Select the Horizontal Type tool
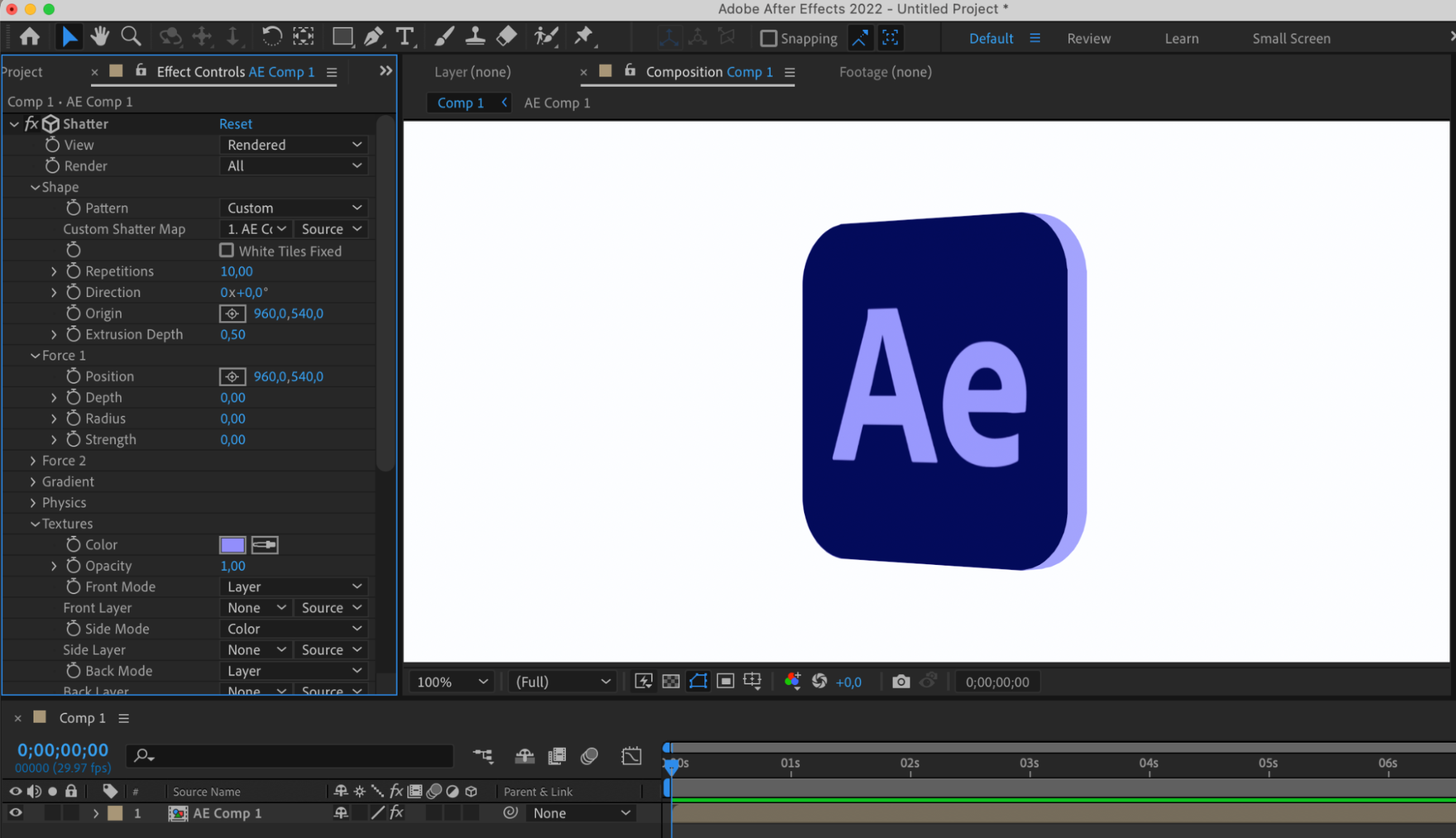The image size is (1456, 838). 405,36
